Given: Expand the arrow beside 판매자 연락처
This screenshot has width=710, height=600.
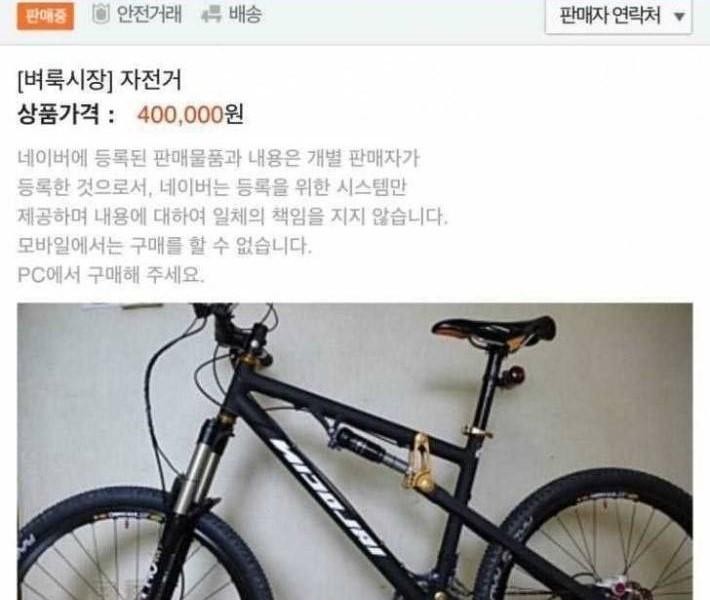Looking at the screenshot, I should click(679, 17).
